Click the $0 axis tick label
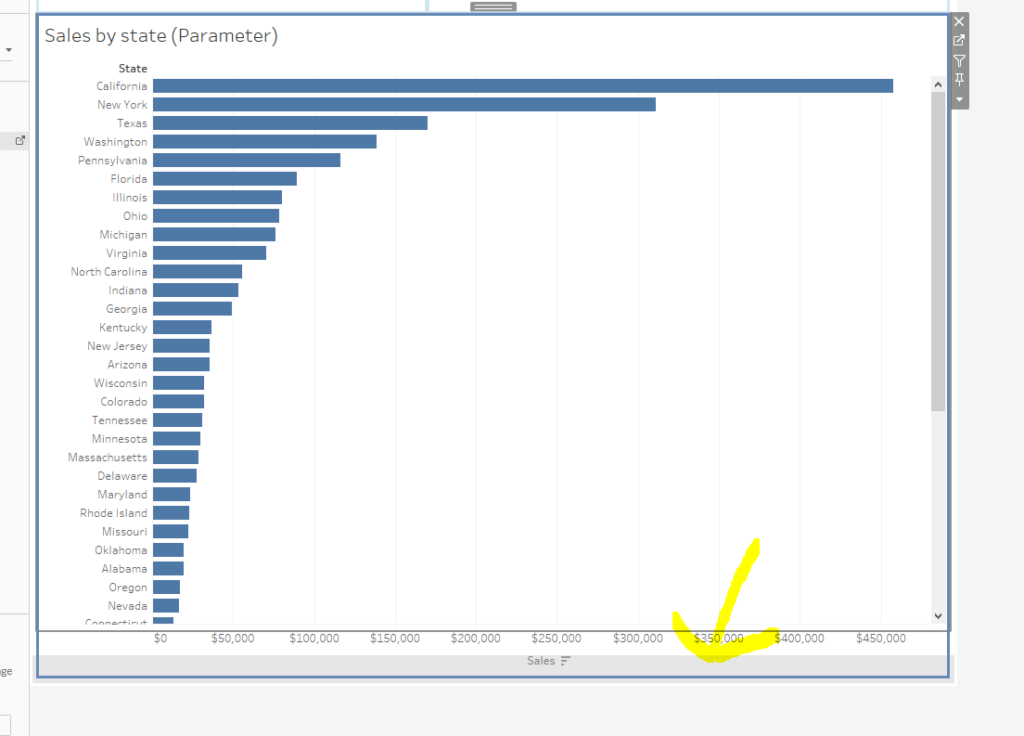Image resolution: width=1024 pixels, height=736 pixels. (x=163, y=638)
